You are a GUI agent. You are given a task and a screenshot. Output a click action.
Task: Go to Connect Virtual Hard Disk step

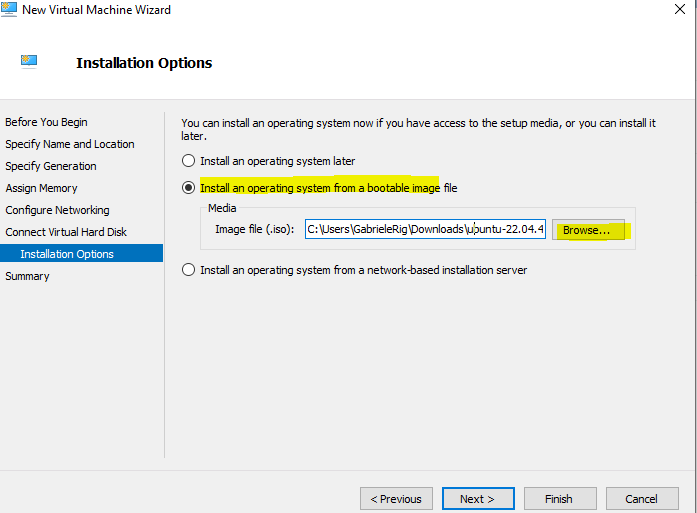(x=66, y=232)
